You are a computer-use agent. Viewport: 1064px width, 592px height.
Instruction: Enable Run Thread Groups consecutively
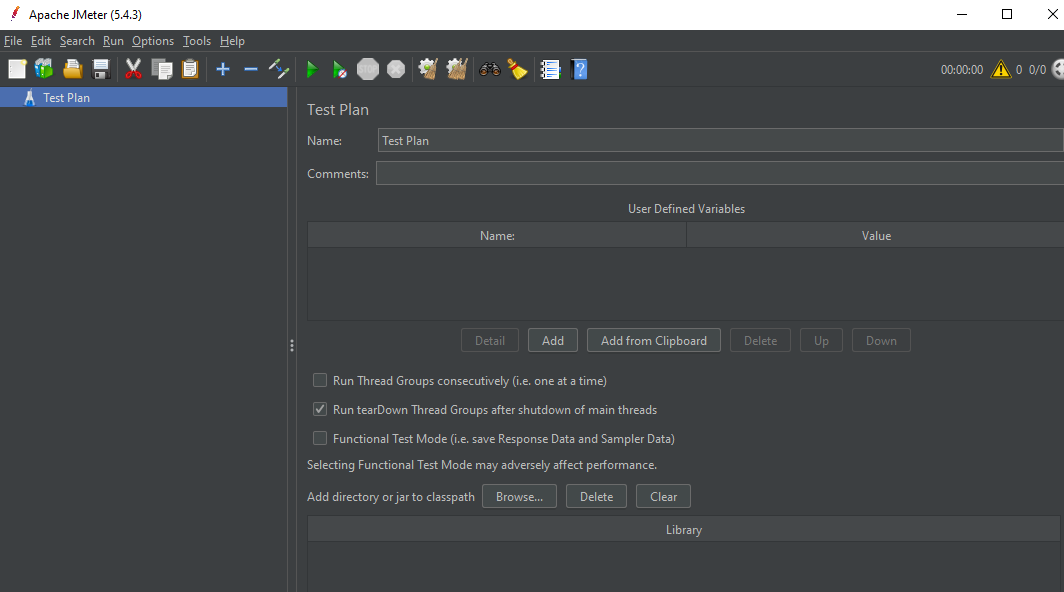point(320,380)
